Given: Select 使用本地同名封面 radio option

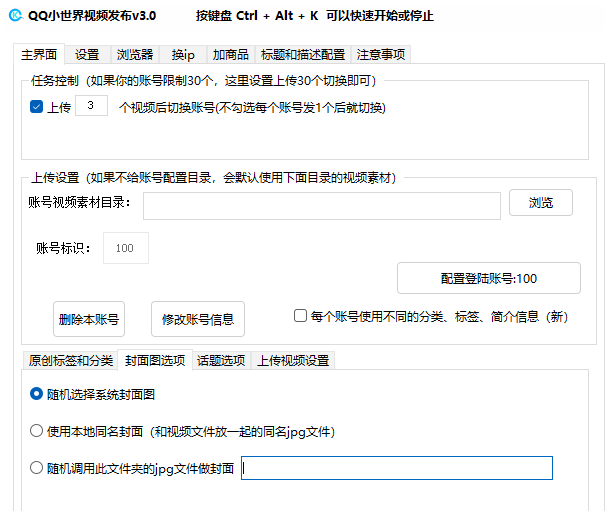Looking at the screenshot, I should coord(37,432).
